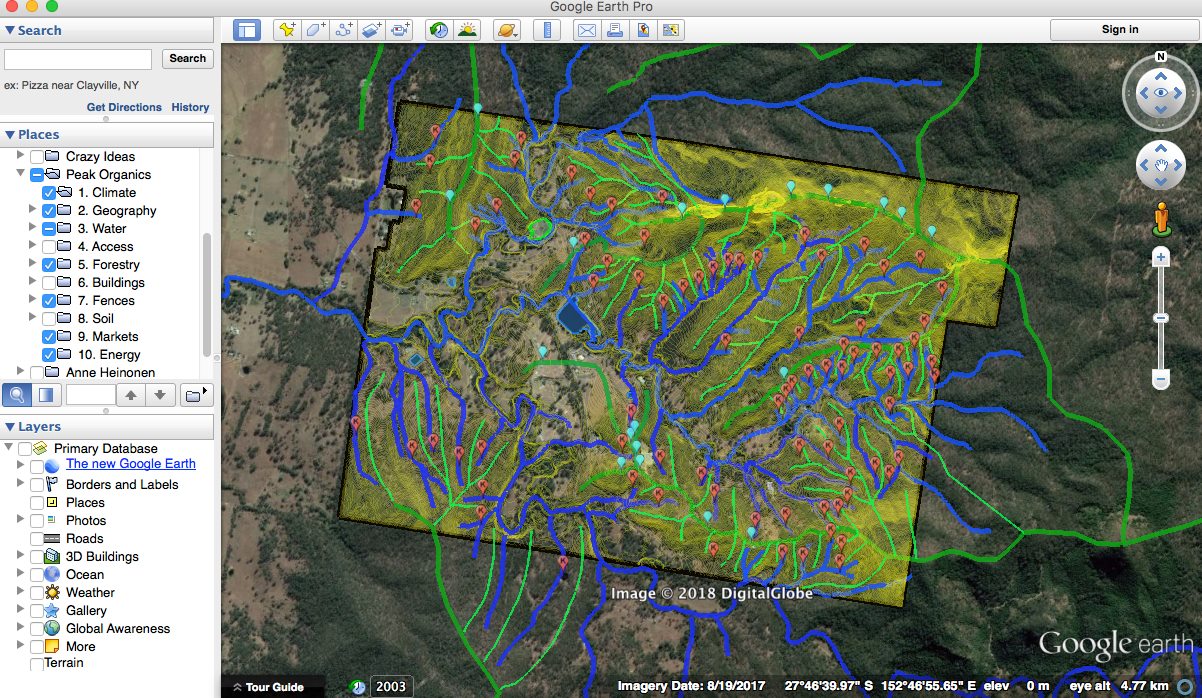Toggle the sidebar visibility toolbar button
Screen dimensions: 1202x698
point(247,30)
